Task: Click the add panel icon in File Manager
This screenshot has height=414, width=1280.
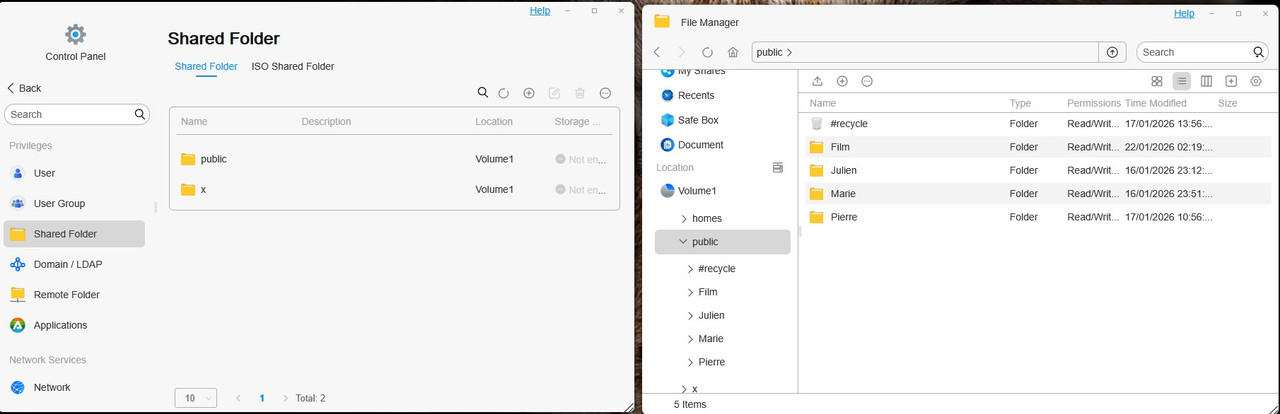Action: (x=1231, y=81)
